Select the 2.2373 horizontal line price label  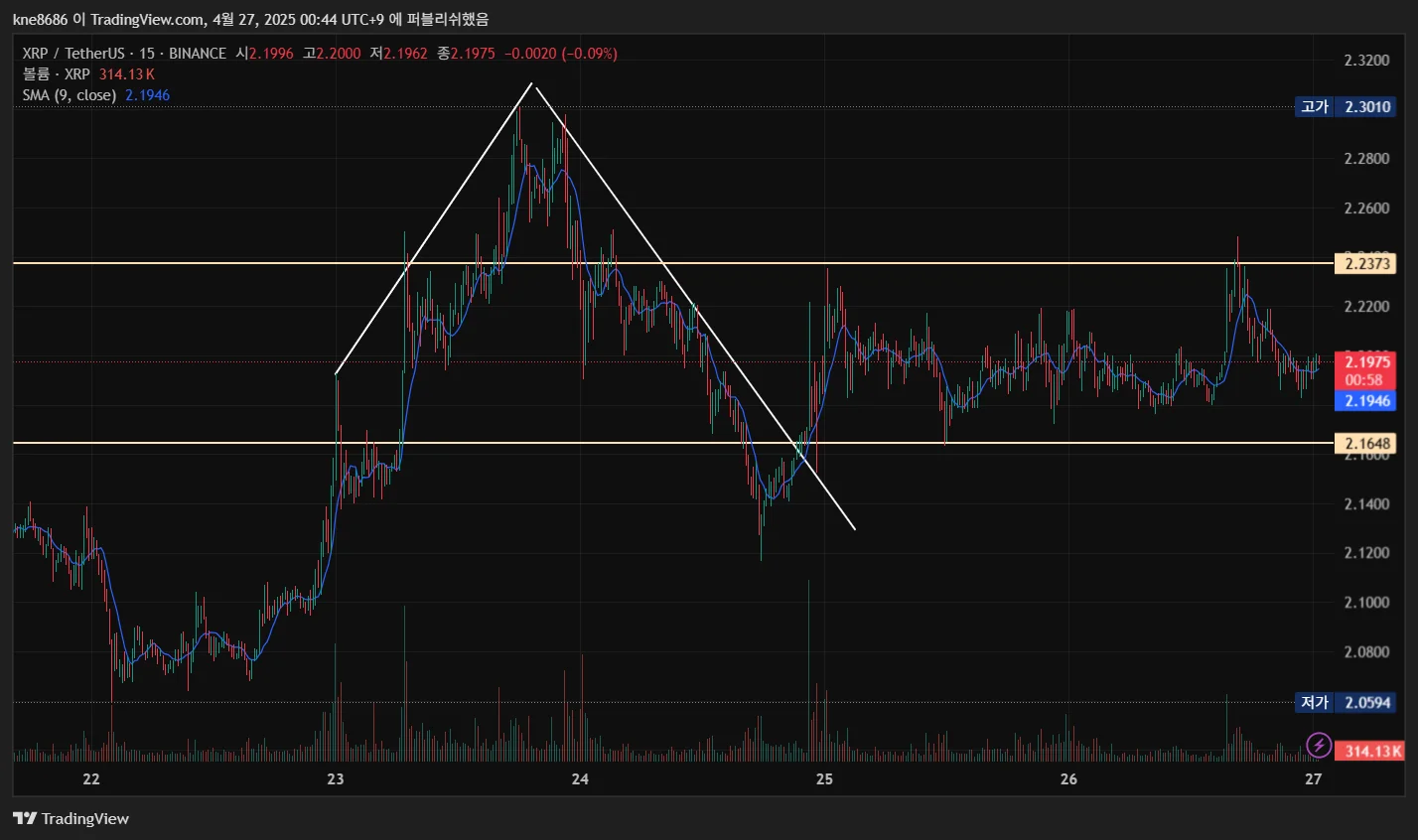[1366, 263]
